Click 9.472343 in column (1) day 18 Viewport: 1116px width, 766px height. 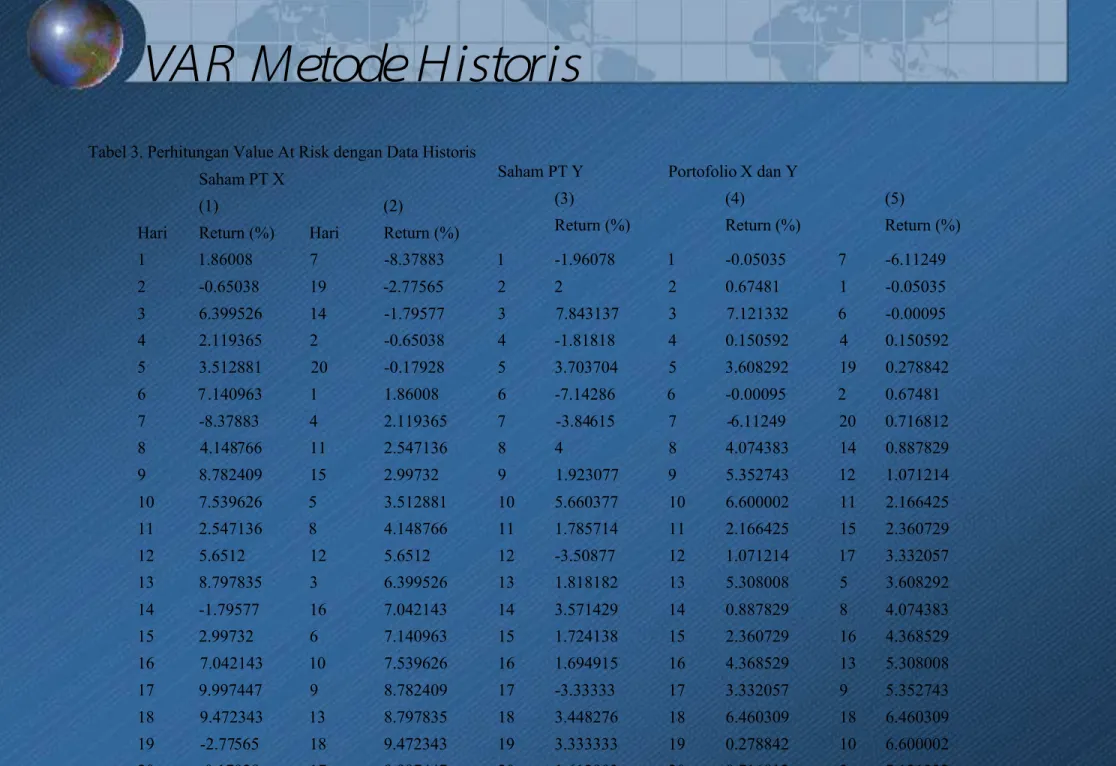(x=231, y=717)
